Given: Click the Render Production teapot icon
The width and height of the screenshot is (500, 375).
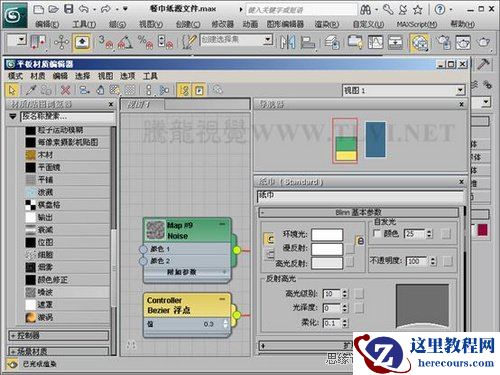Looking at the screenshot, I should click(x=483, y=42).
